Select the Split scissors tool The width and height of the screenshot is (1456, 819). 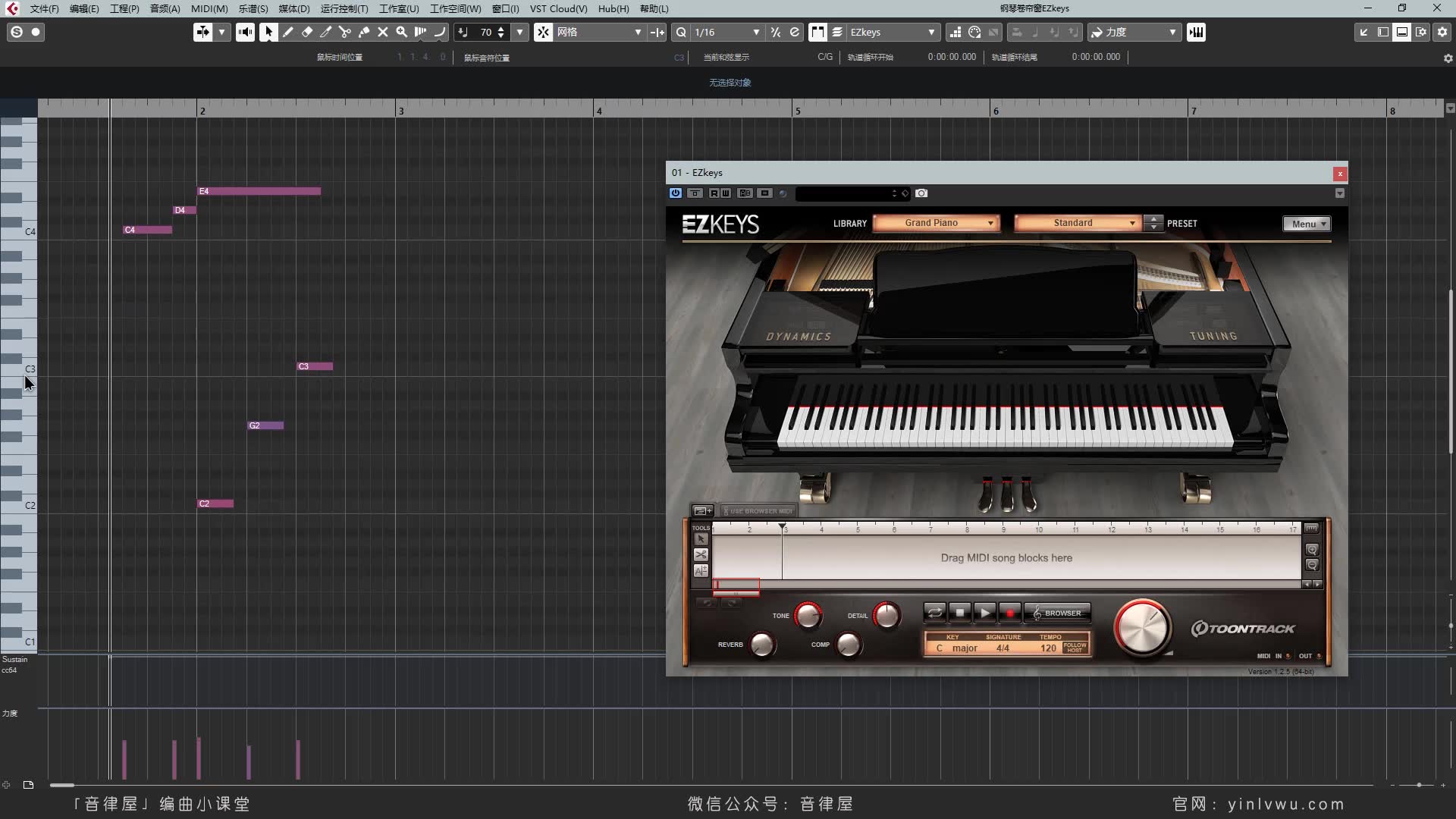tap(345, 32)
